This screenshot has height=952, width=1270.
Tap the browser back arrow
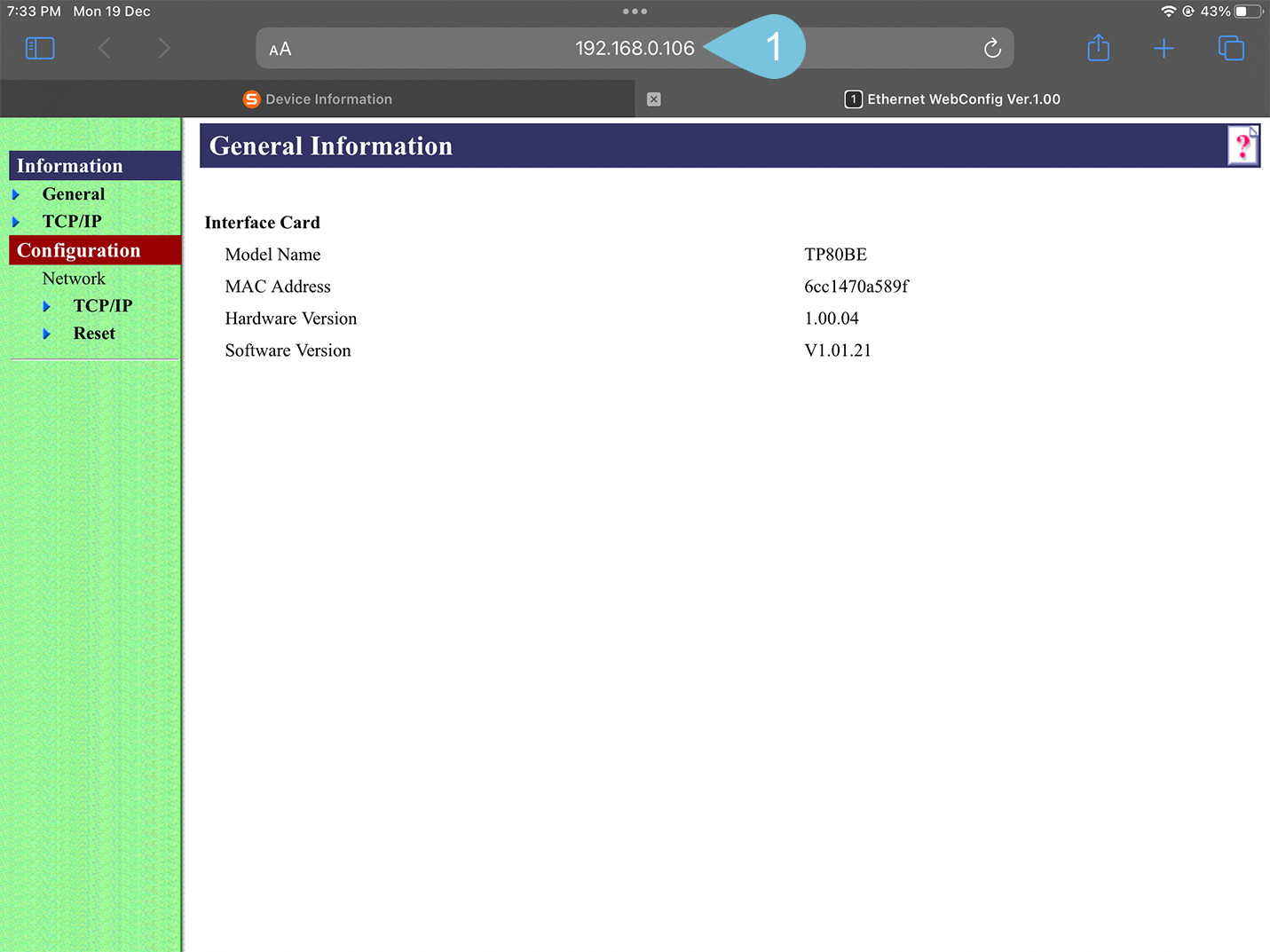pos(105,48)
